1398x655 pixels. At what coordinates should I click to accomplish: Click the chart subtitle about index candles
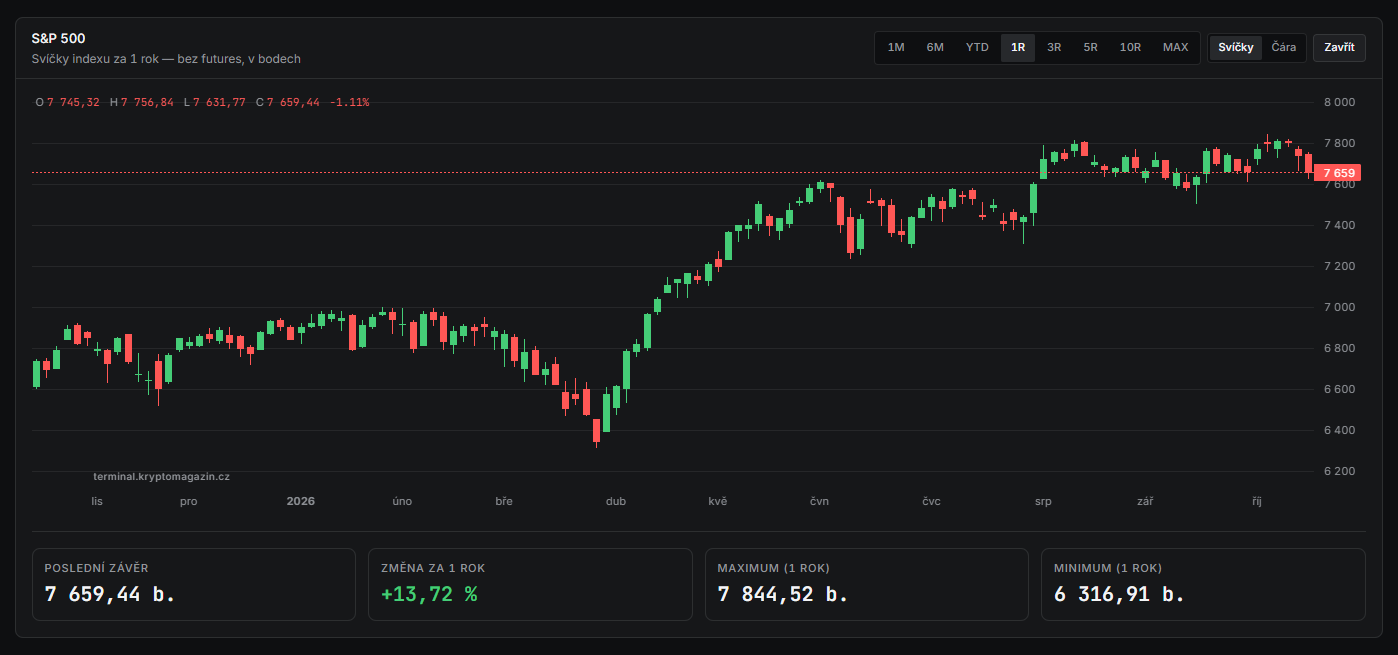[x=166, y=59]
